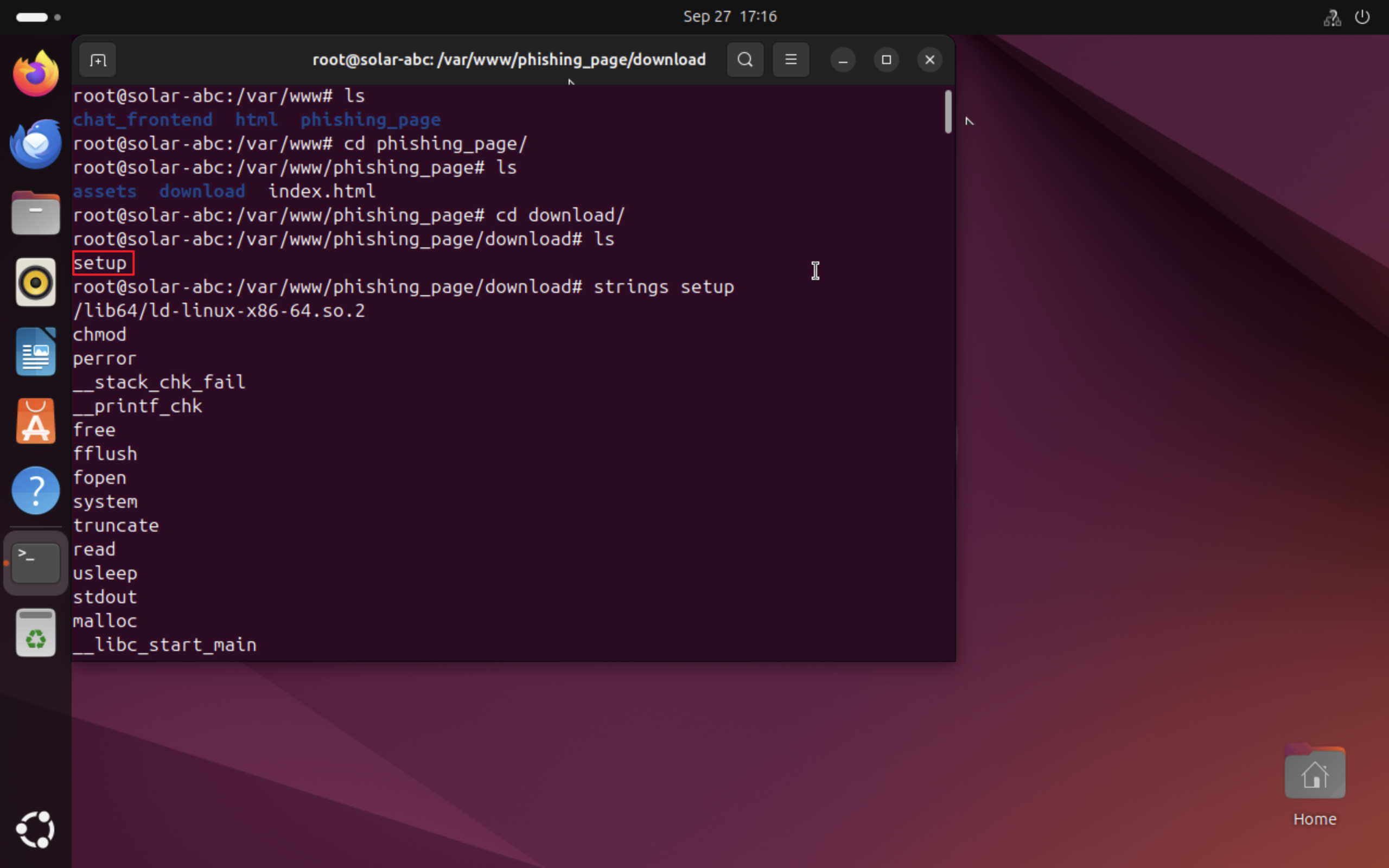Launch Rhythmbox music player
Viewport: 1389px width, 868px height.
36,283
